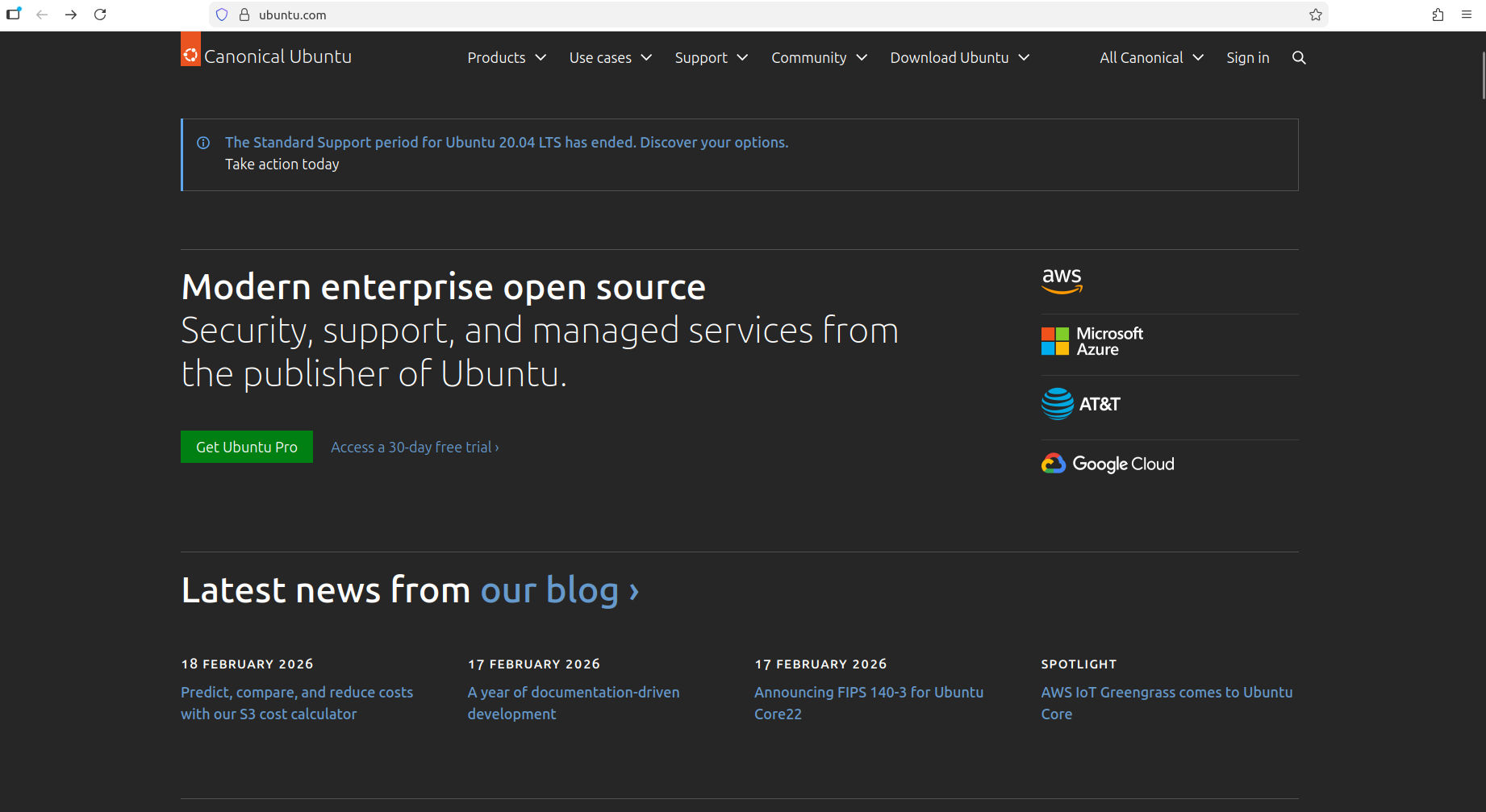Screen dimensions: 1486x812
Task: Open the Use cases navigation menu
Action: (x=610, y=57)
